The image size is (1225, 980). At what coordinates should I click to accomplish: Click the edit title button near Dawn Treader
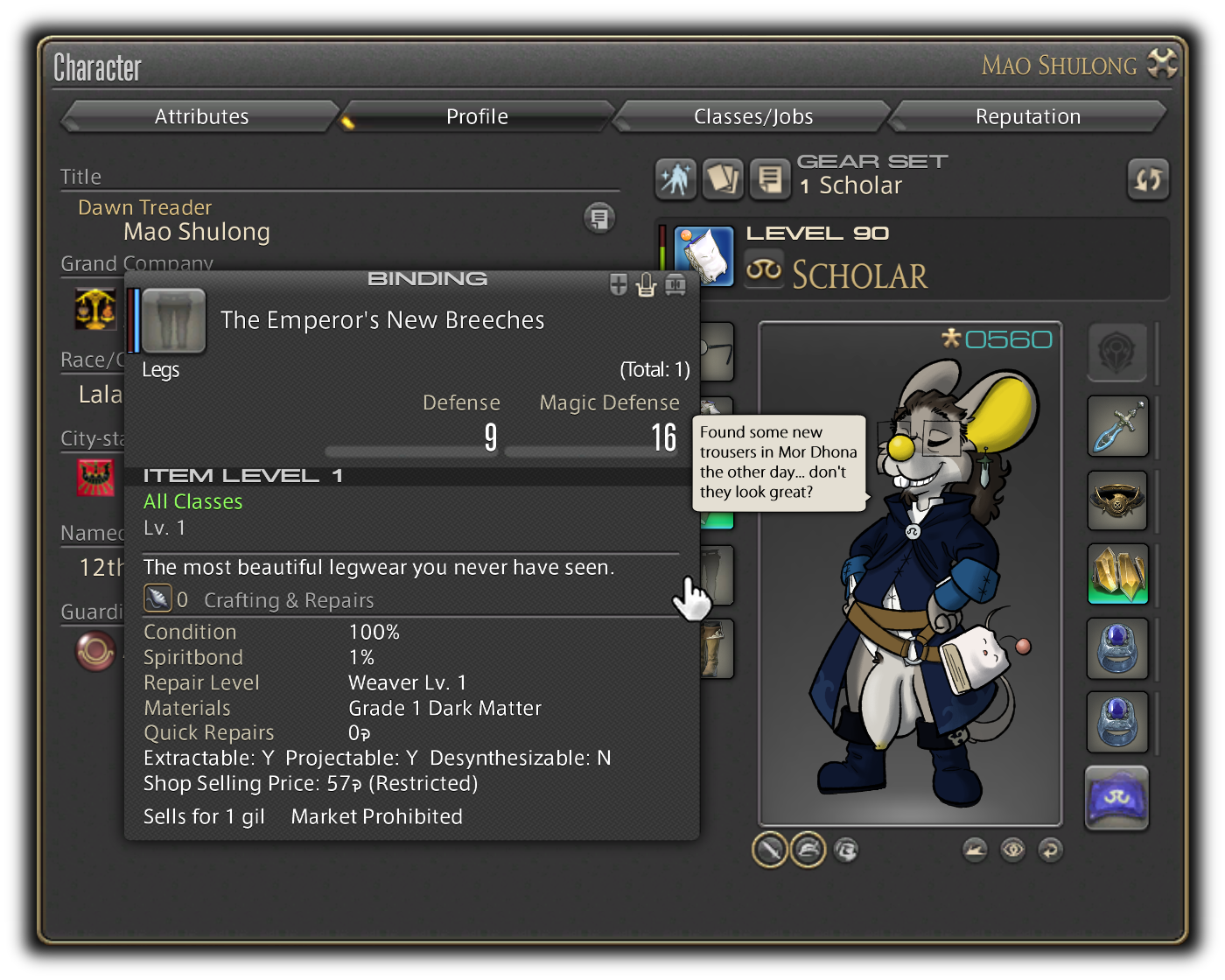pos(599,218)
